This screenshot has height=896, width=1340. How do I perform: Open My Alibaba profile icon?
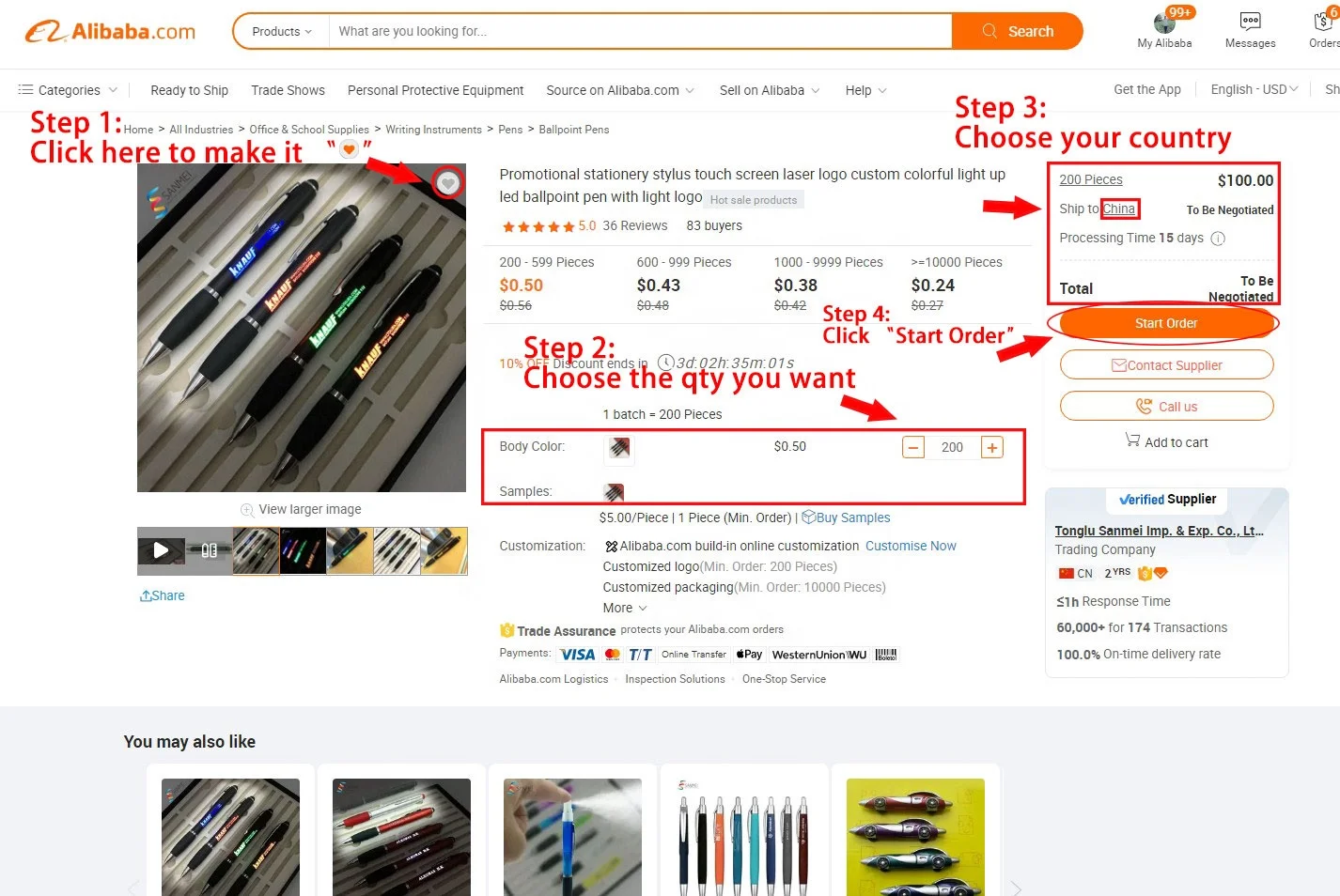pos(1164,23)
